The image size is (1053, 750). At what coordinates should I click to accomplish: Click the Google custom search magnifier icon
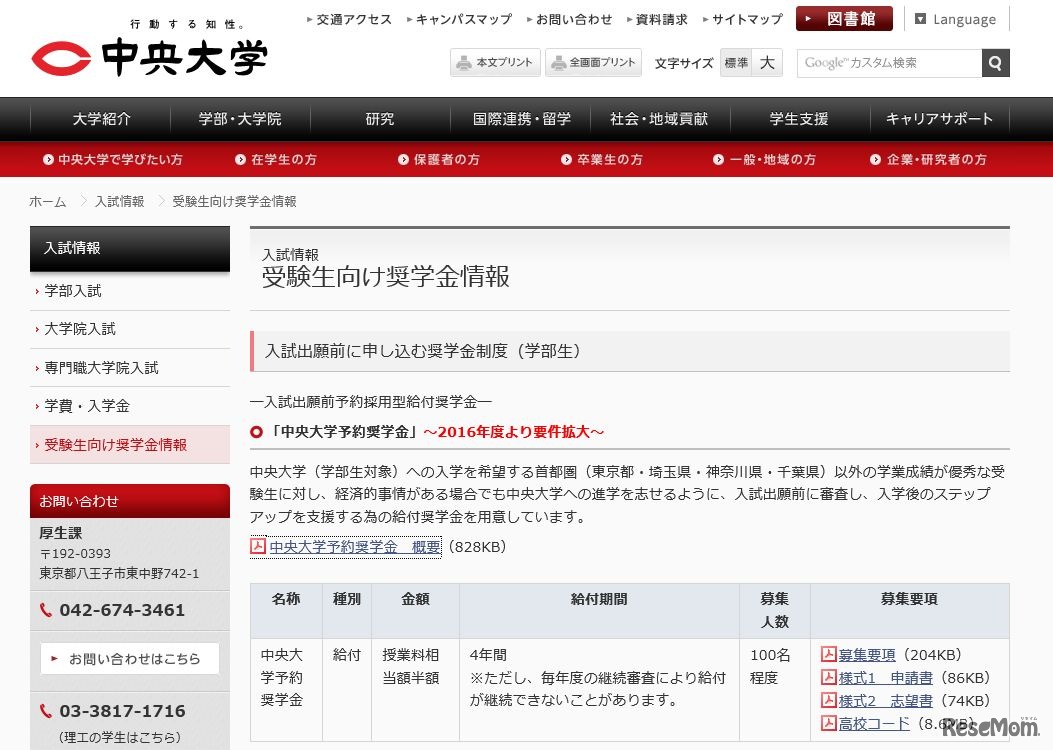(995, 62)
